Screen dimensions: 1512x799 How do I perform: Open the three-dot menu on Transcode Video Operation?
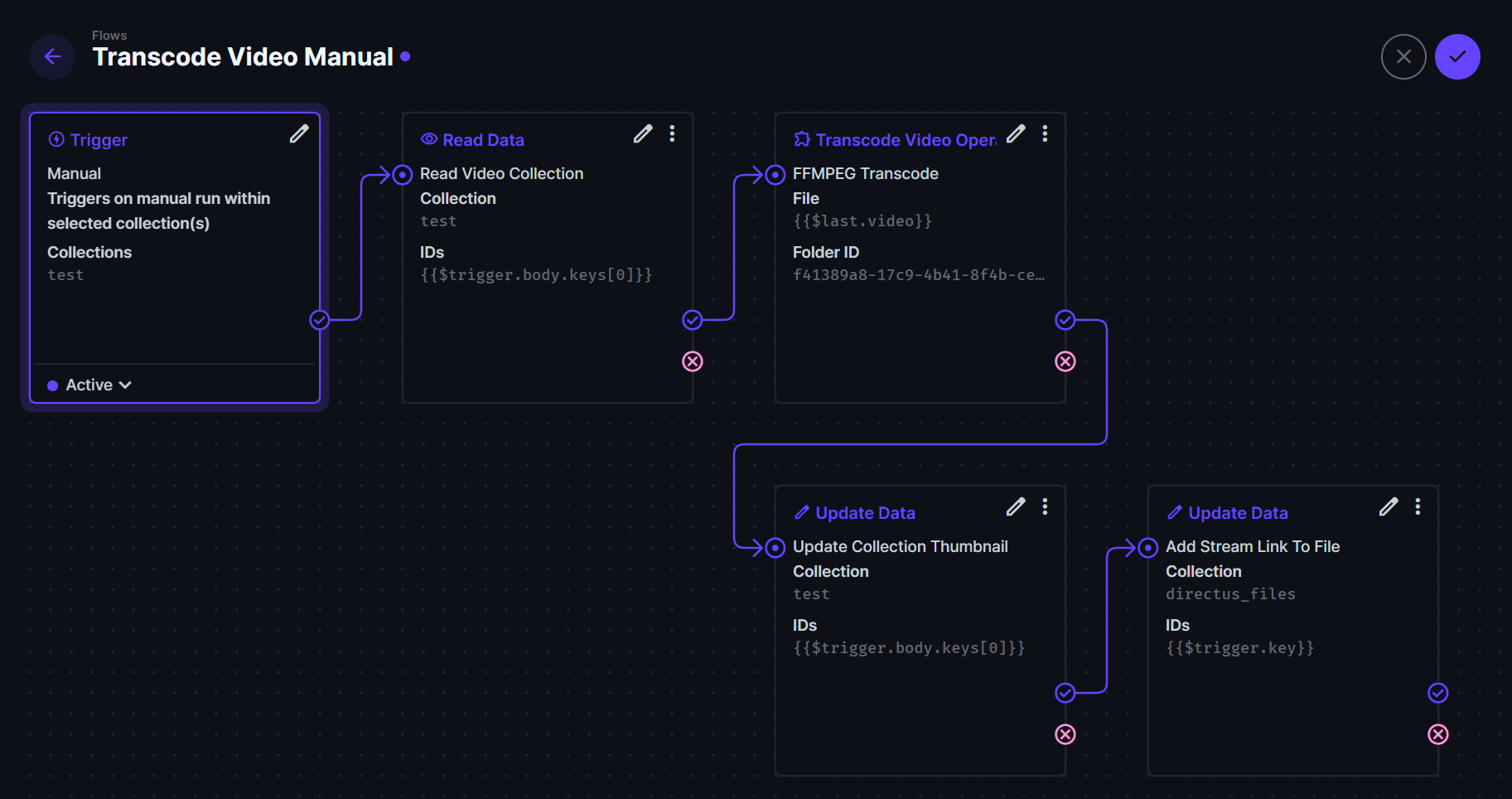point(1045,133)
